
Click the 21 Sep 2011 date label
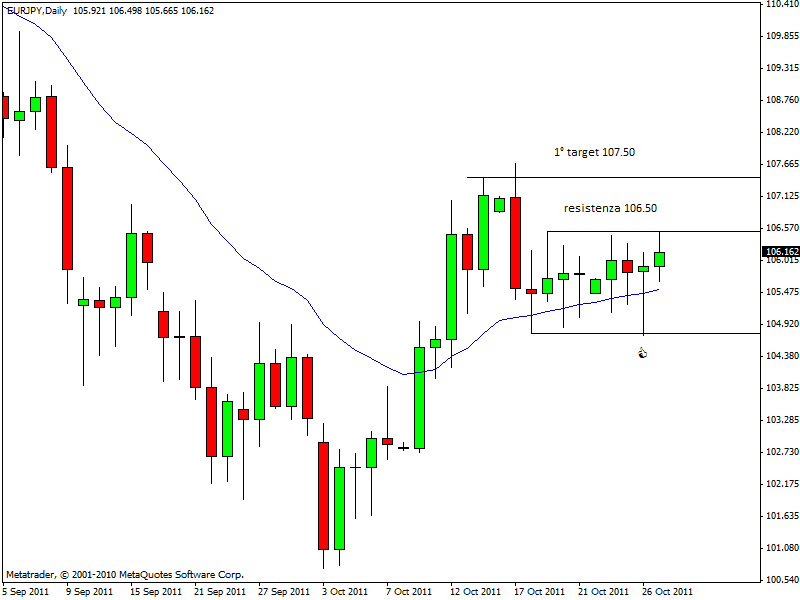(x=218, y=591)
